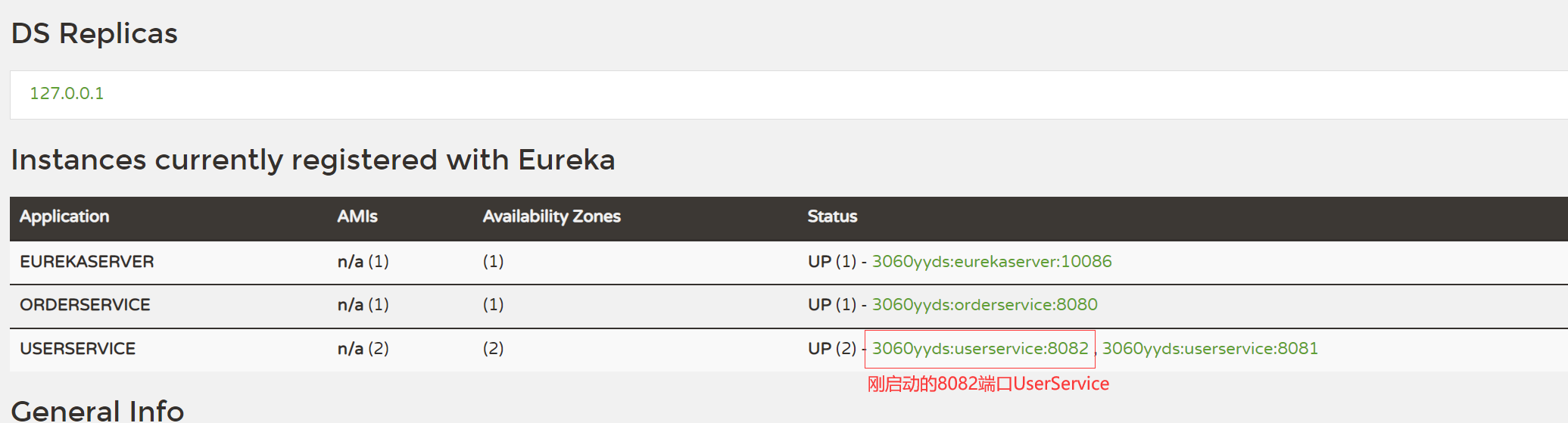Click the n/a (1) AMIs cell for EUREKASERVER

pos(363,262)
